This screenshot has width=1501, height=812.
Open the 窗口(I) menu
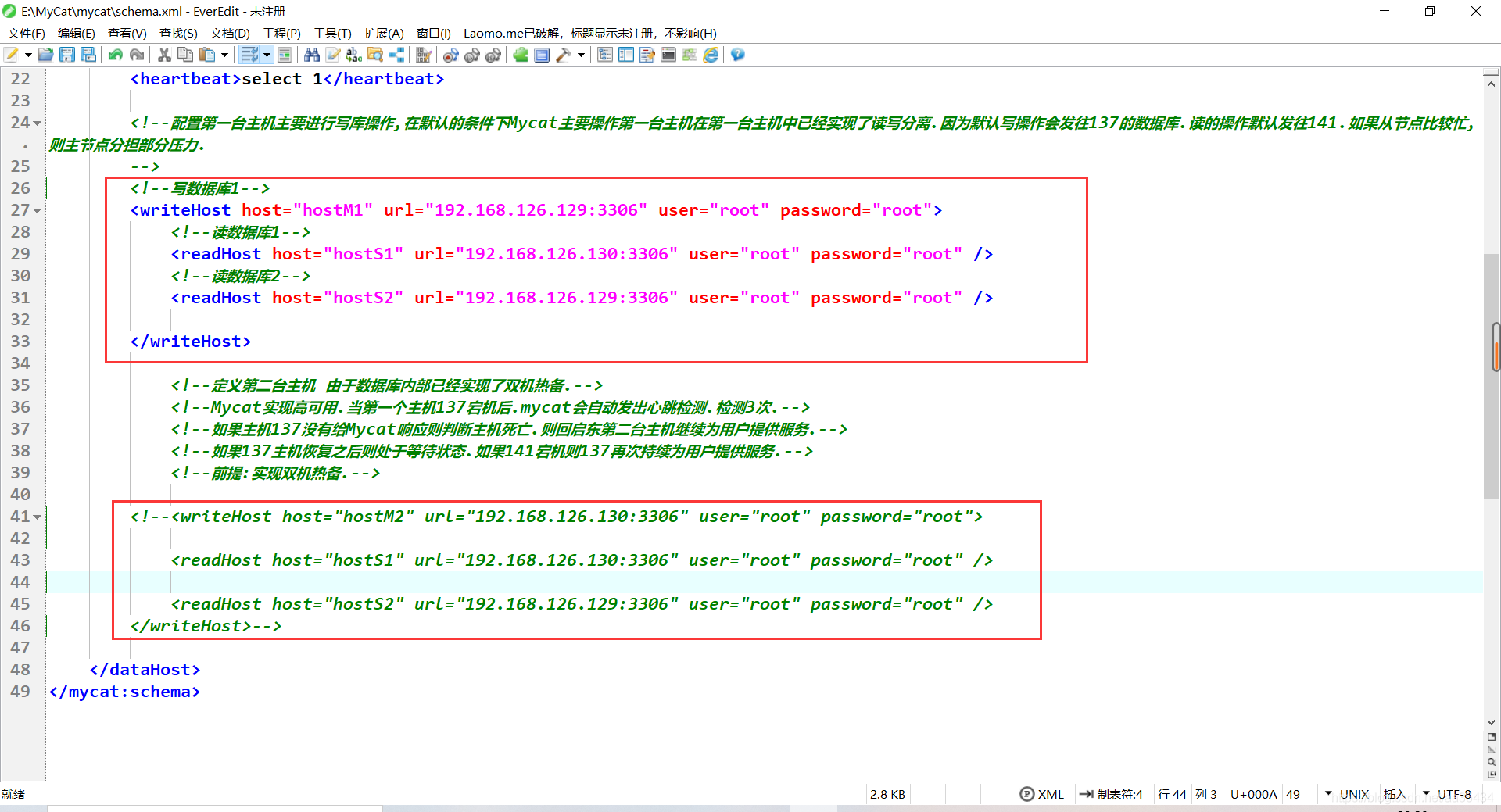pos(433,33)
